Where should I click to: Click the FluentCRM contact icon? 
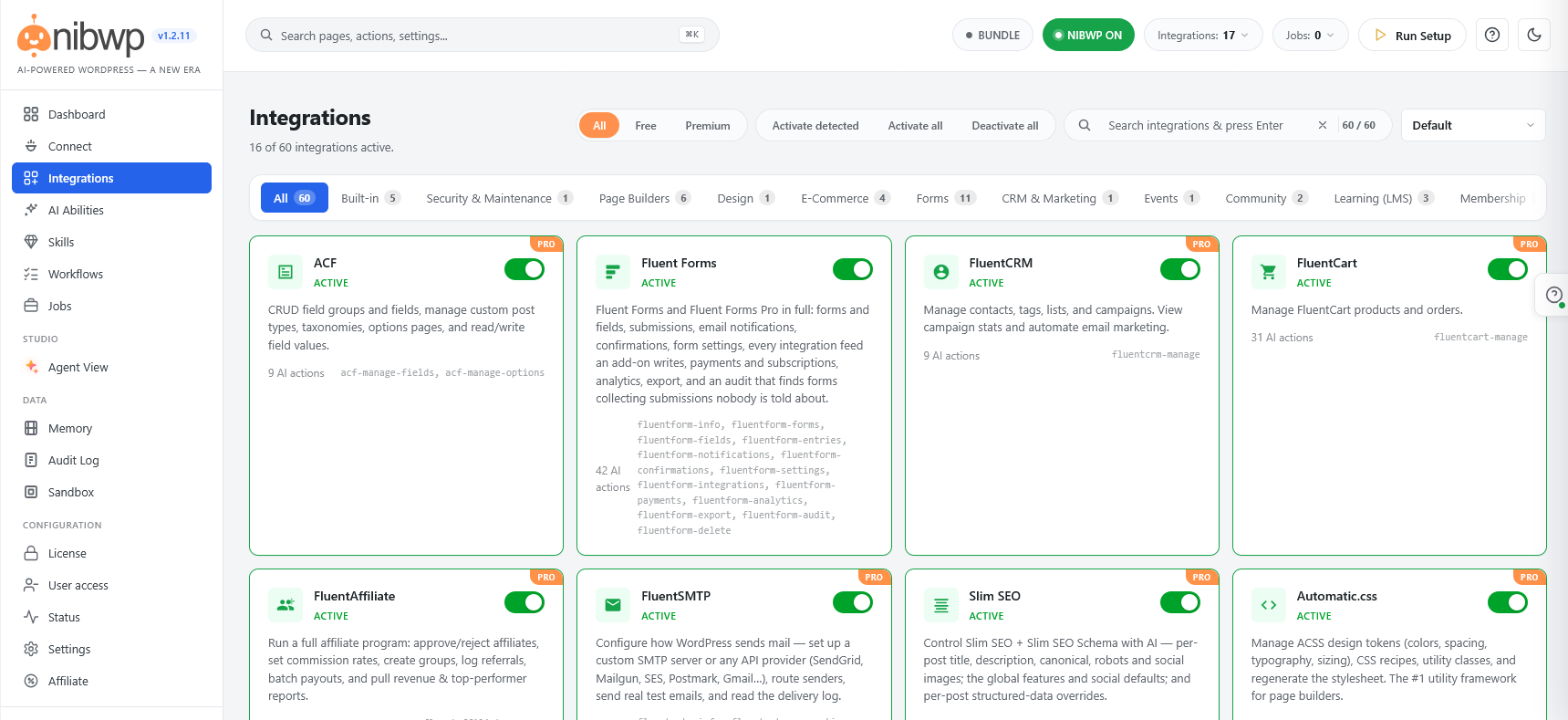coord(941,272)
